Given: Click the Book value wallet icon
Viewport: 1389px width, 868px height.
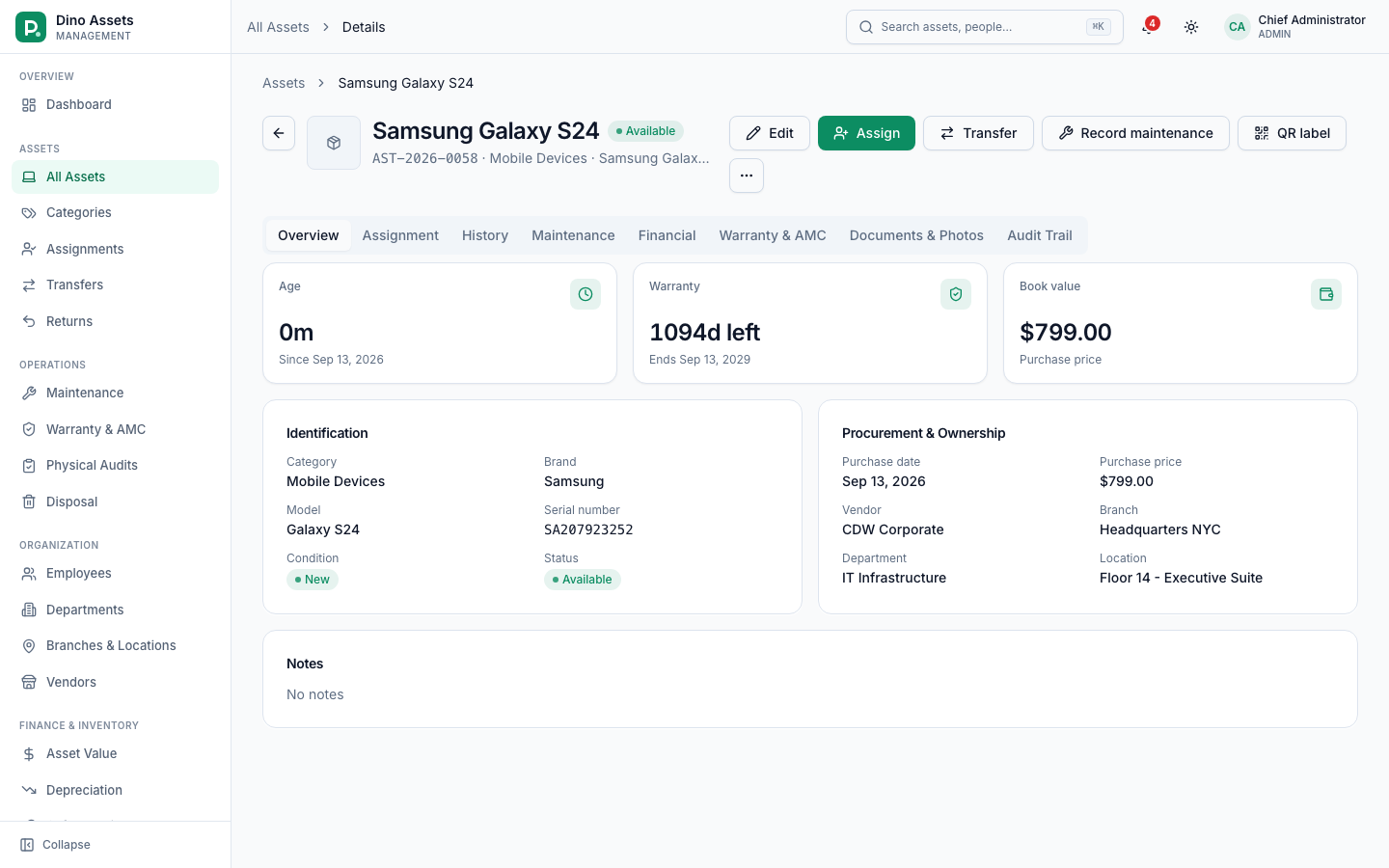Looking at the screenshot, I should pyautogui.click(x=1326, y=294).
